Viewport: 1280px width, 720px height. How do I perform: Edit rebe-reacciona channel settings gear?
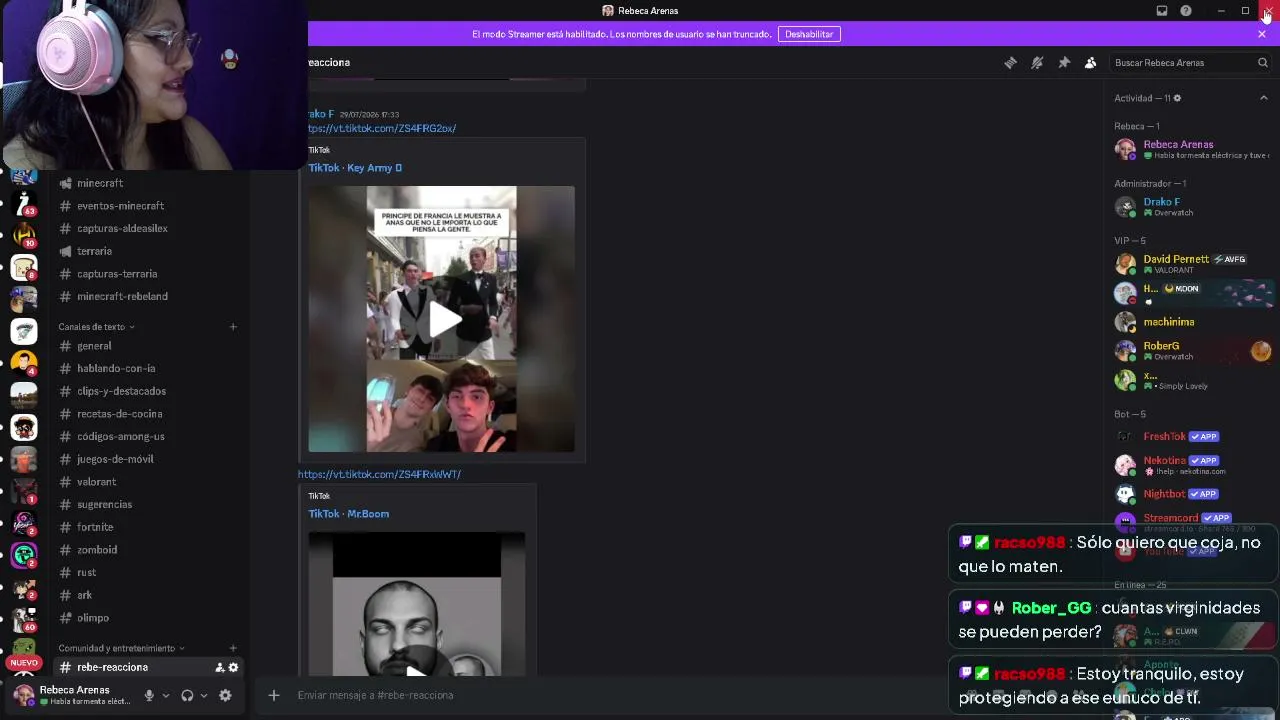coord(233,667)
